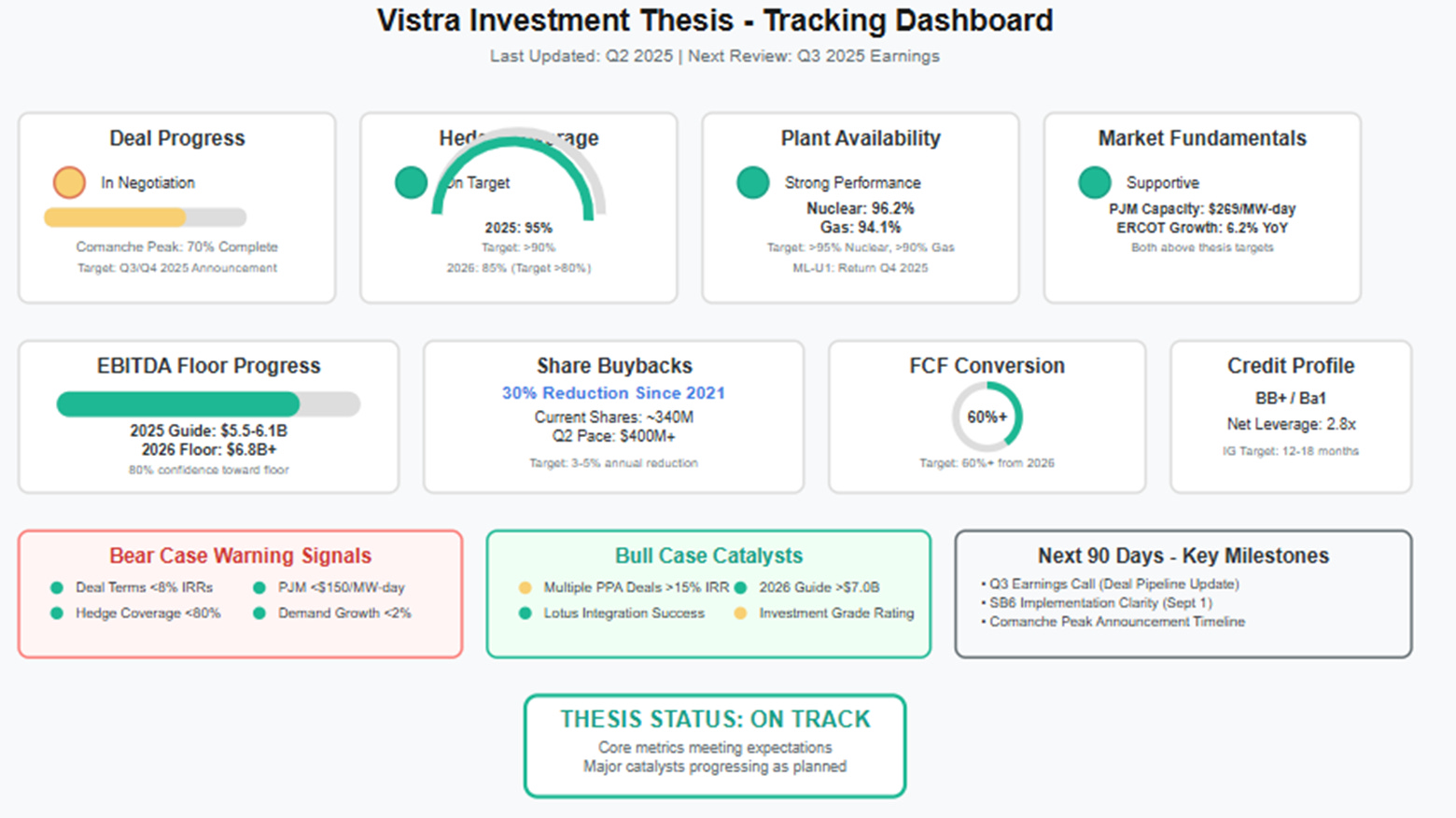This screenshot has height=818, width=1456.
Task: Click the 30% Reduction Since 2021 link
Action: (x=613, y=393)
